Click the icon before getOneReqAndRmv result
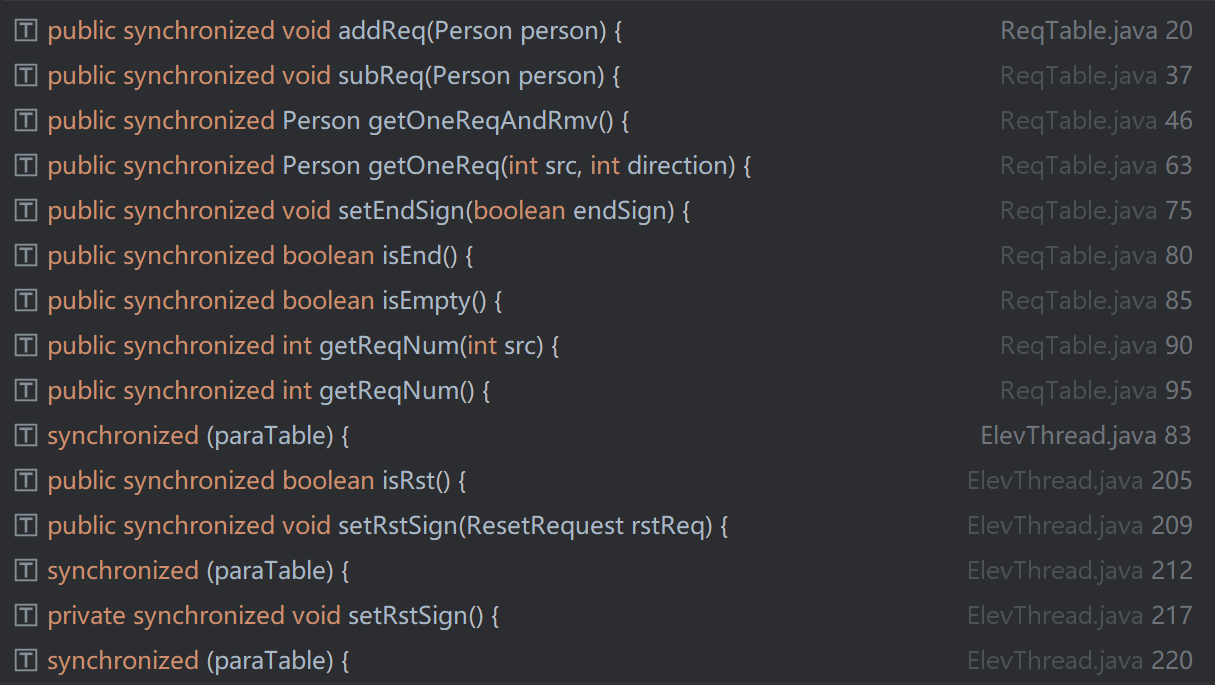The height and width of the screenshot is (685, 1215). [27, 121]
